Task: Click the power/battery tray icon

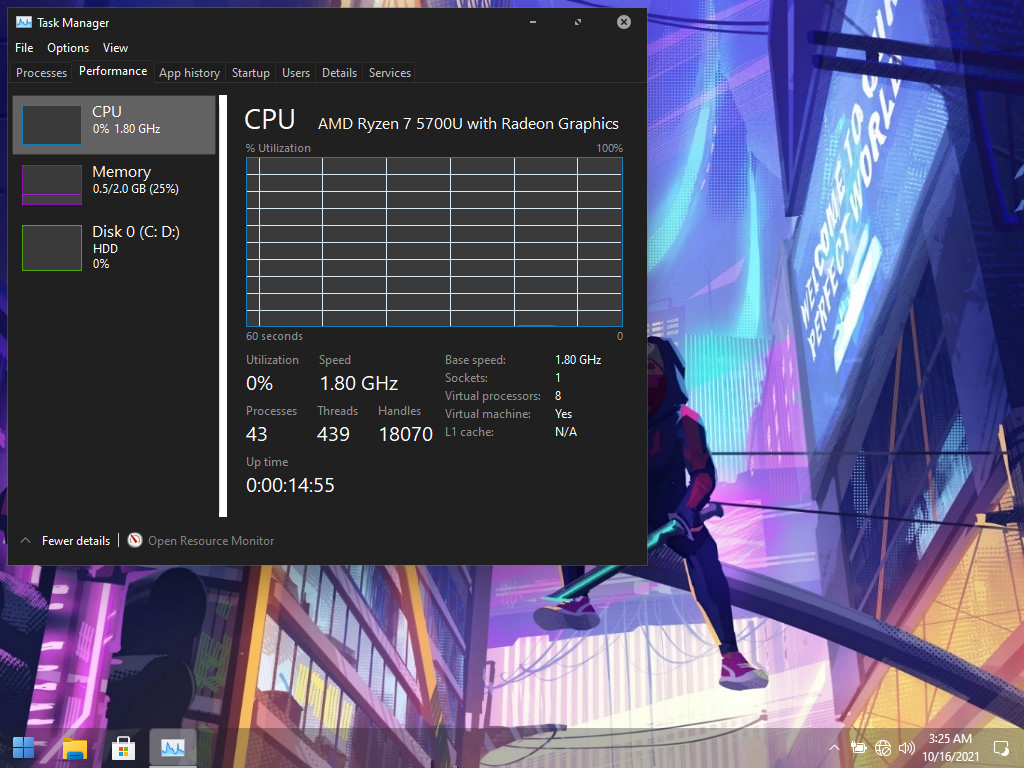Action: [x=858, y=748]
